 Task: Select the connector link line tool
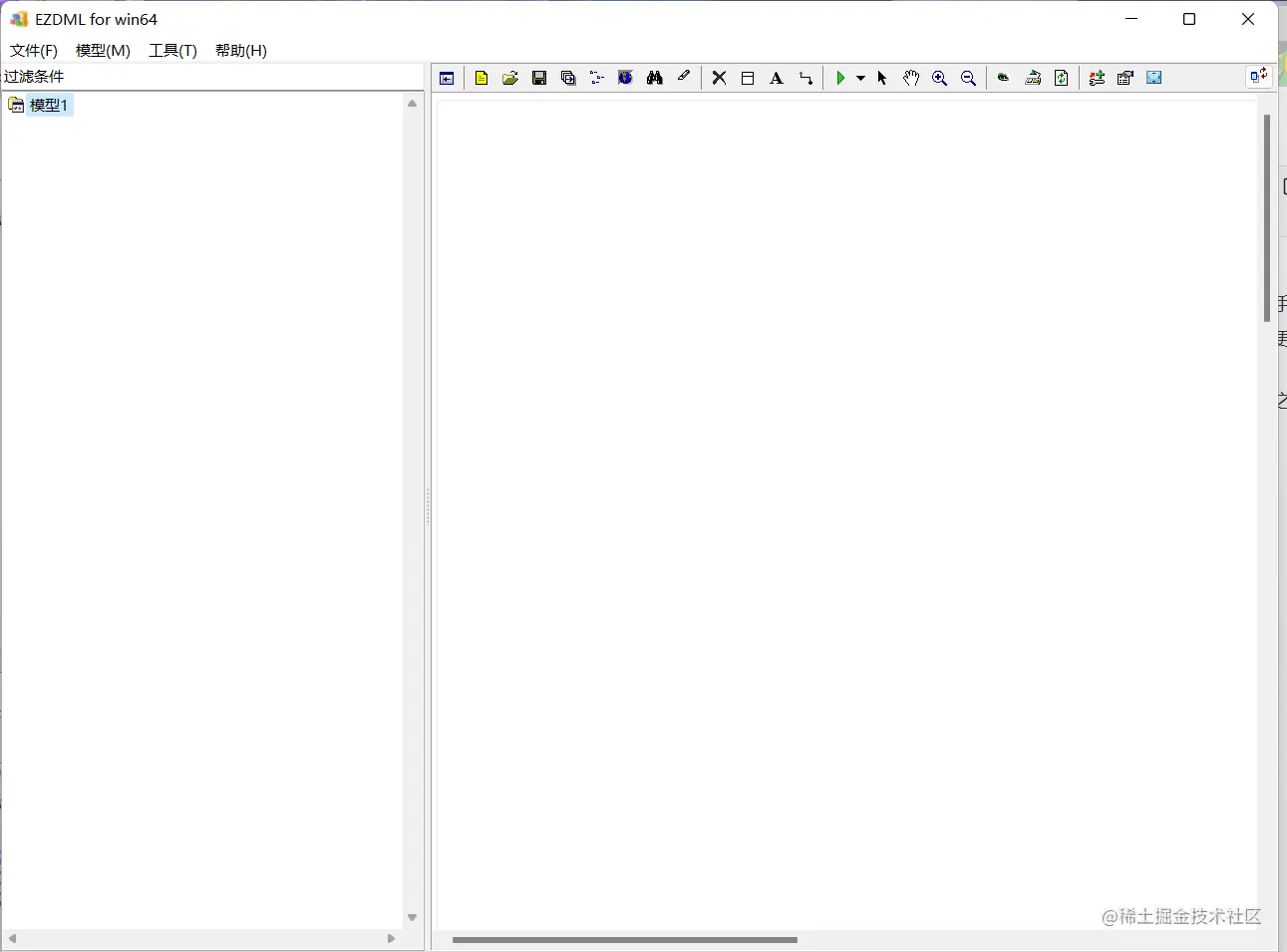(x=805, y=78)
